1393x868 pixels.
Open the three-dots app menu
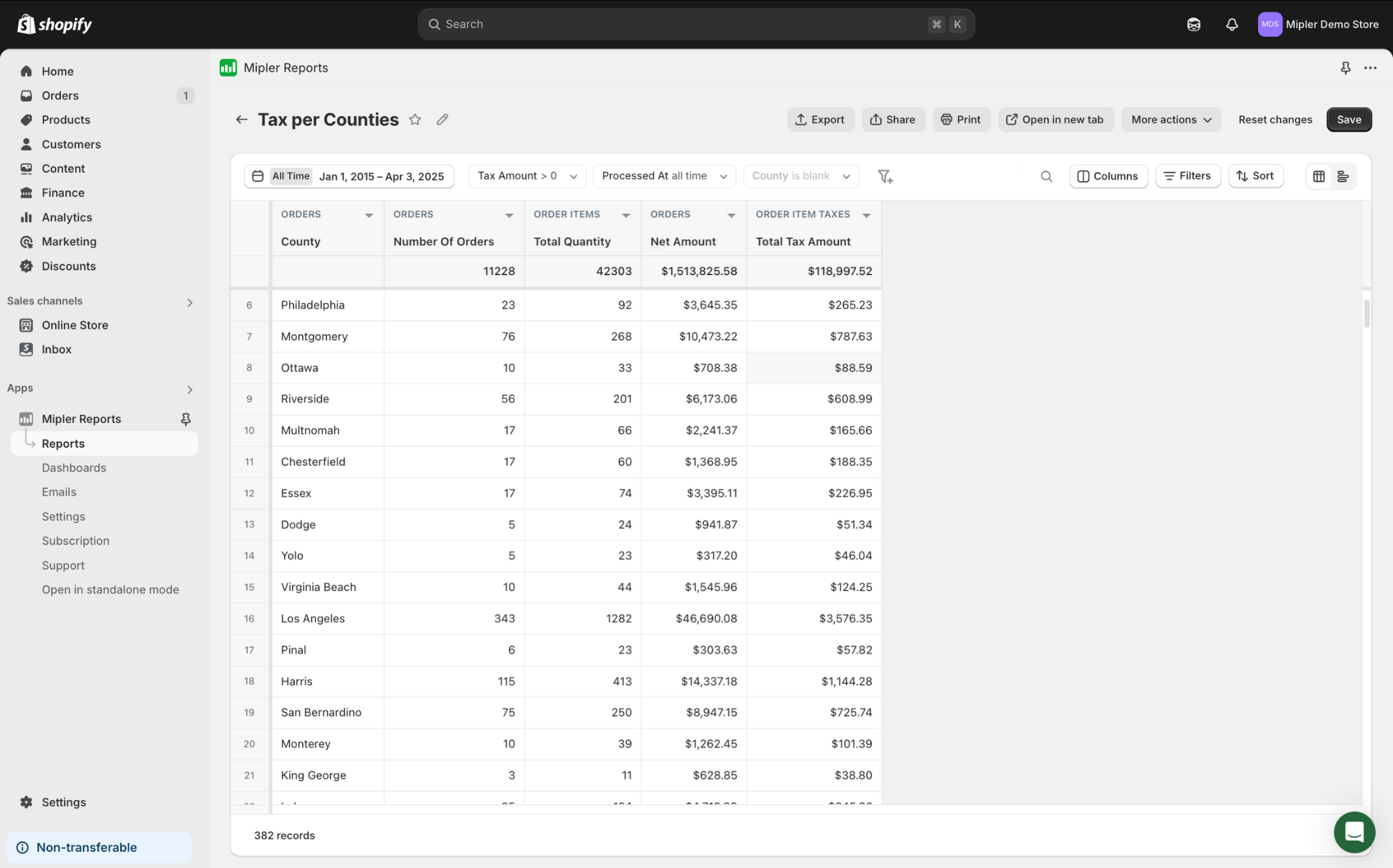(1369, 68)
